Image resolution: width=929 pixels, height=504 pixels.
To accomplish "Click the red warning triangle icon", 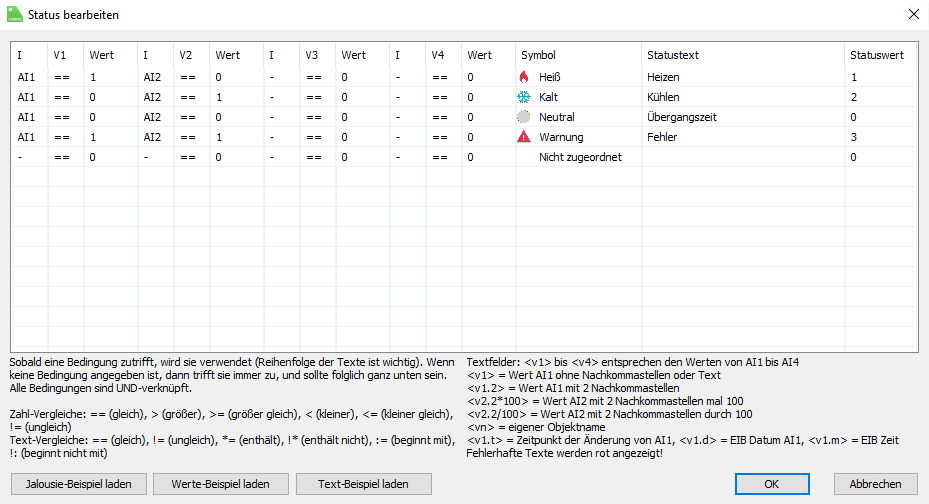I will [524, 137].
